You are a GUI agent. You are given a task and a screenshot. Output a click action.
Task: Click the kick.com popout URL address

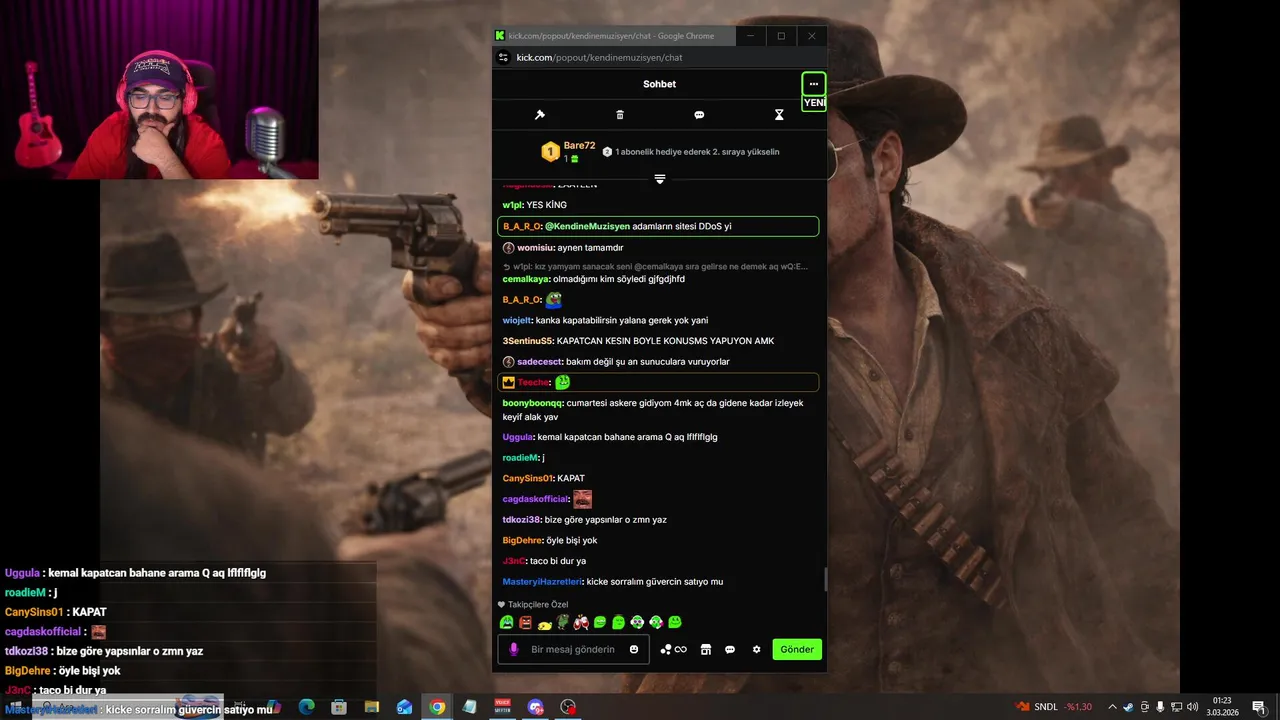click(x=599, y=58)
